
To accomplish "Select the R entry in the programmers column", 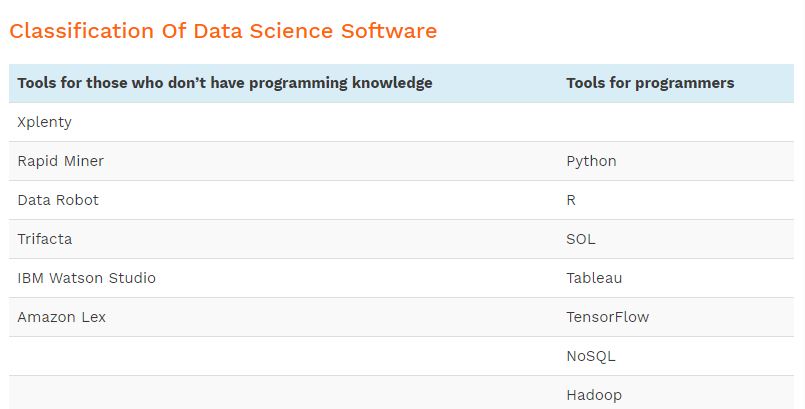I will [571, 200].
